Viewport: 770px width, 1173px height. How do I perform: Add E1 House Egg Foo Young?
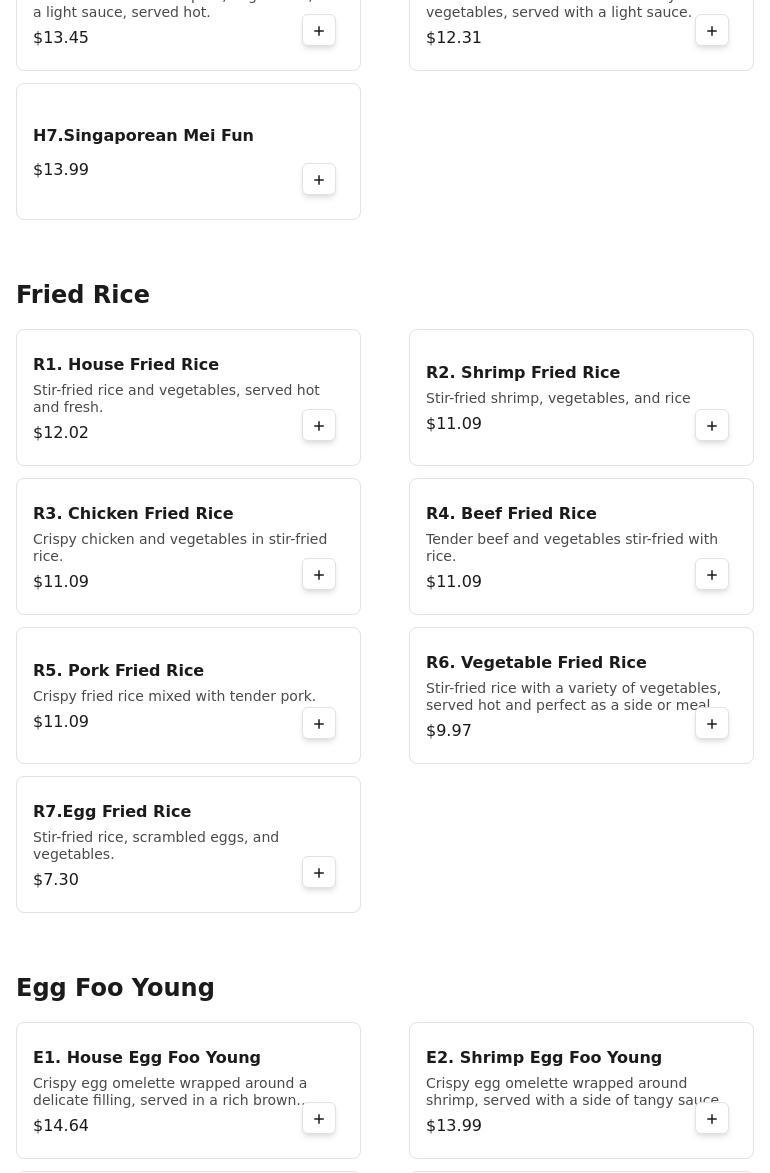click(x=319, y=1119)
